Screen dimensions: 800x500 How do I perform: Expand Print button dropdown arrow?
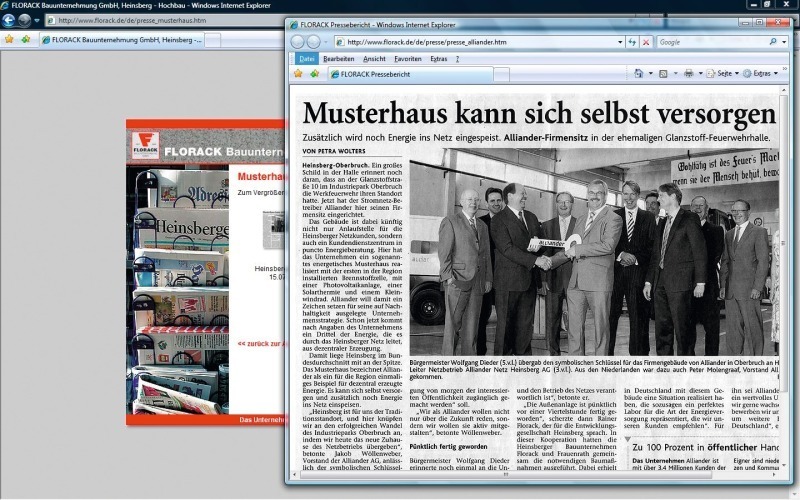point(701,73)
